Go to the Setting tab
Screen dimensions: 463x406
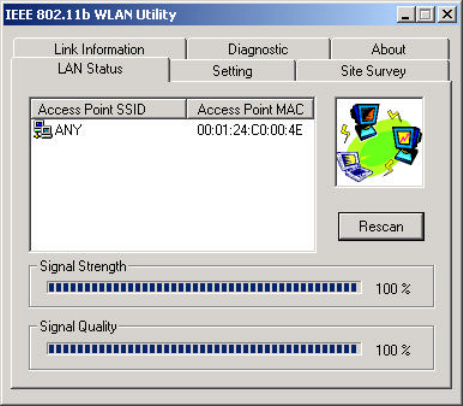tap(233, 71)
